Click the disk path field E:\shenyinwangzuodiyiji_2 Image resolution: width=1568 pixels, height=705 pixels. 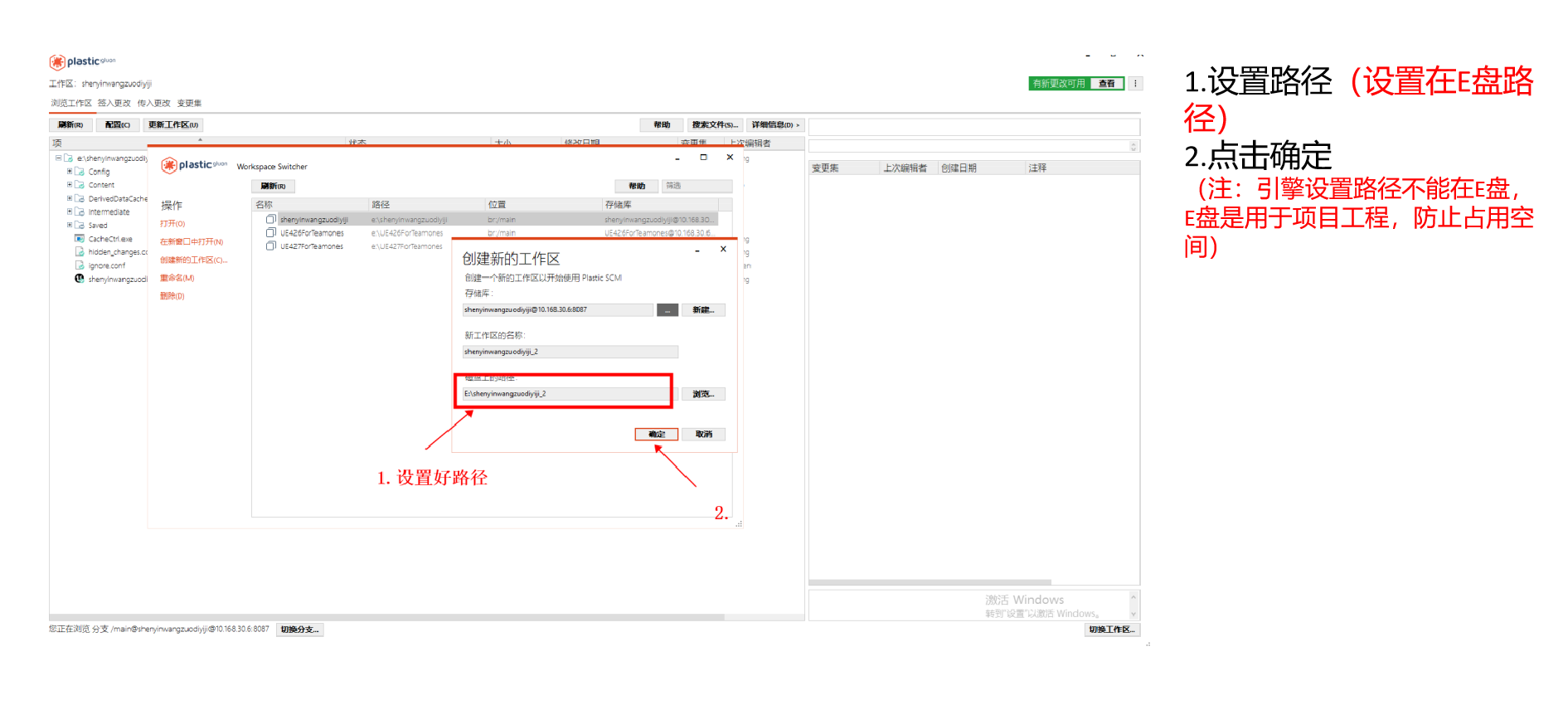click(570, 394)
